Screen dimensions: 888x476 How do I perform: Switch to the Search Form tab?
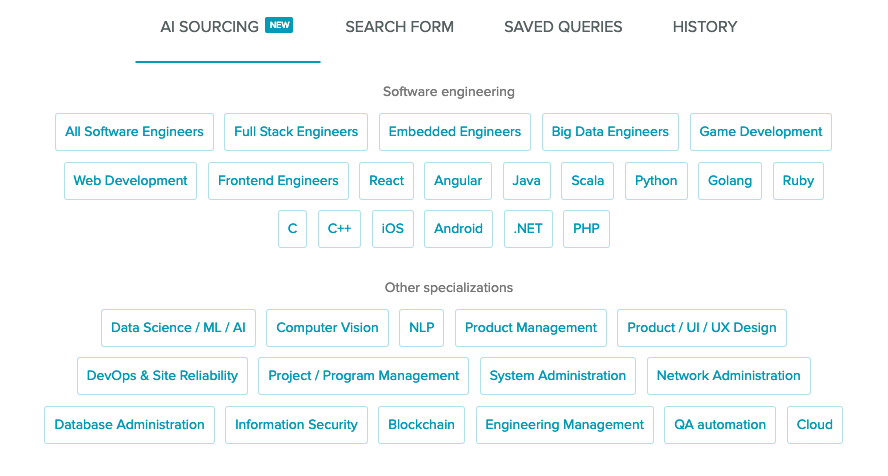click(399, 27)
